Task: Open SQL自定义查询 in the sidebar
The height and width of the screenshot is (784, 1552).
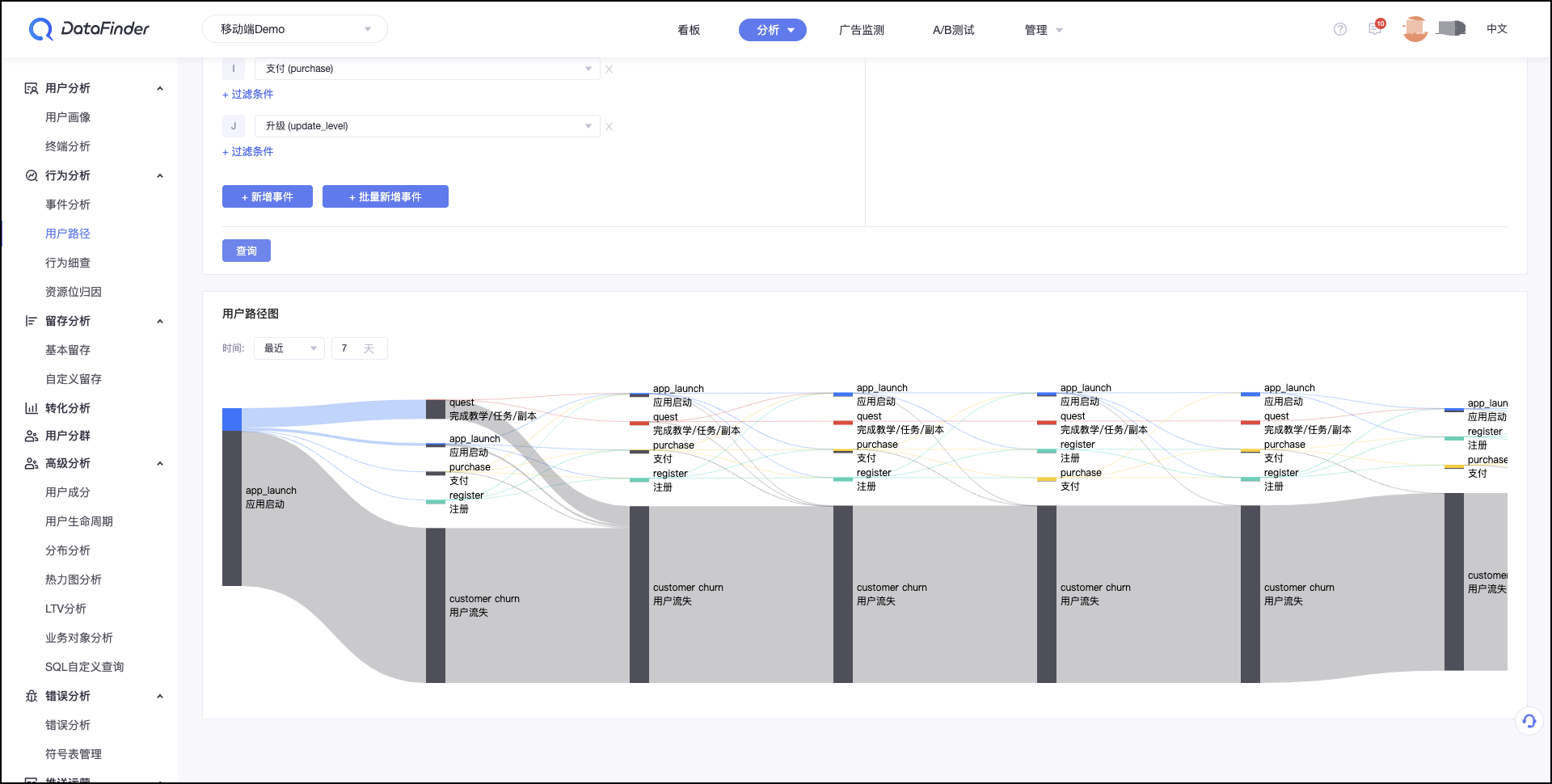Action: click(85, 667)
